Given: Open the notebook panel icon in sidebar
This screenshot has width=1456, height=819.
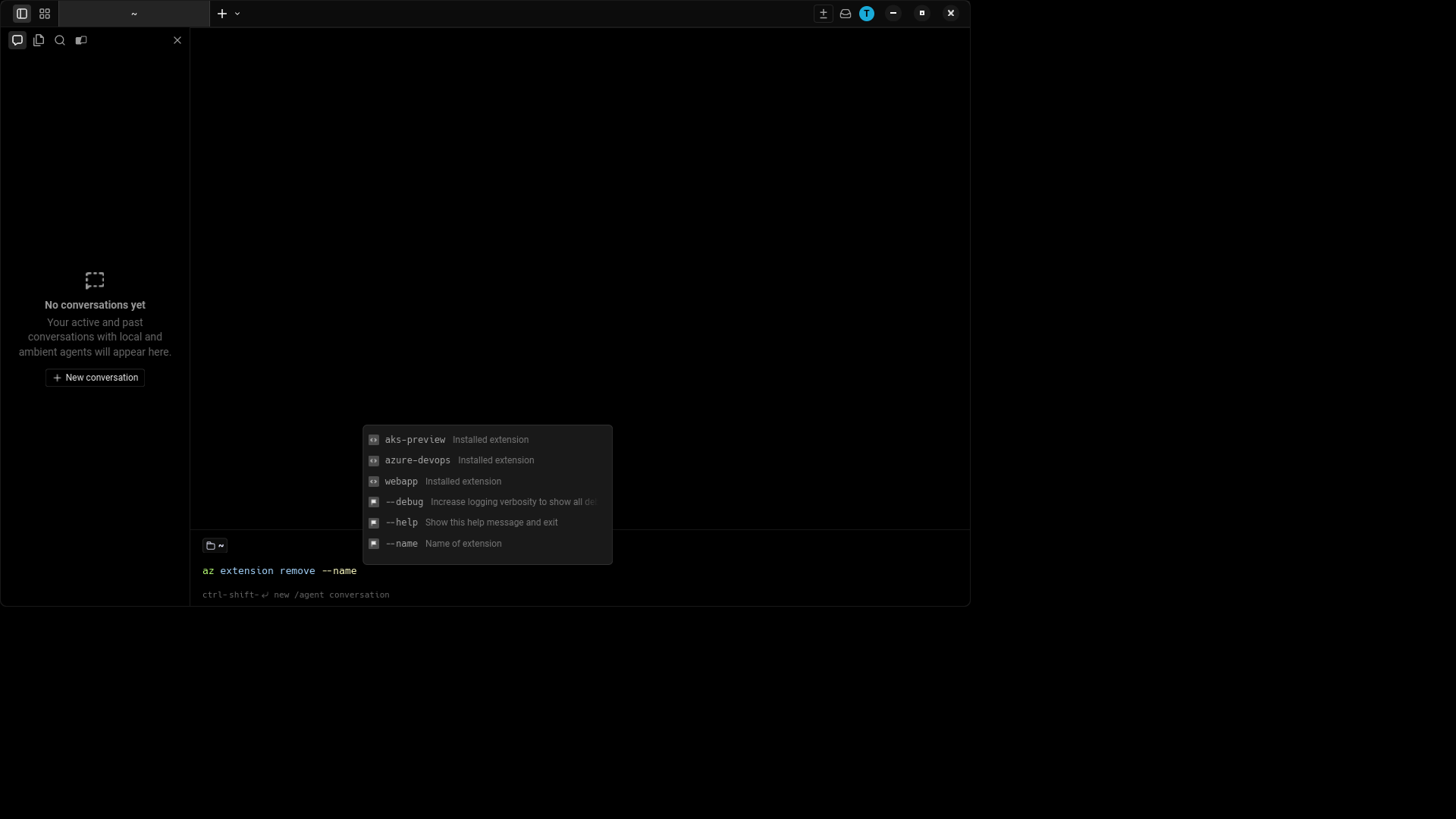Looking at the screenshot, I should 81,40.
